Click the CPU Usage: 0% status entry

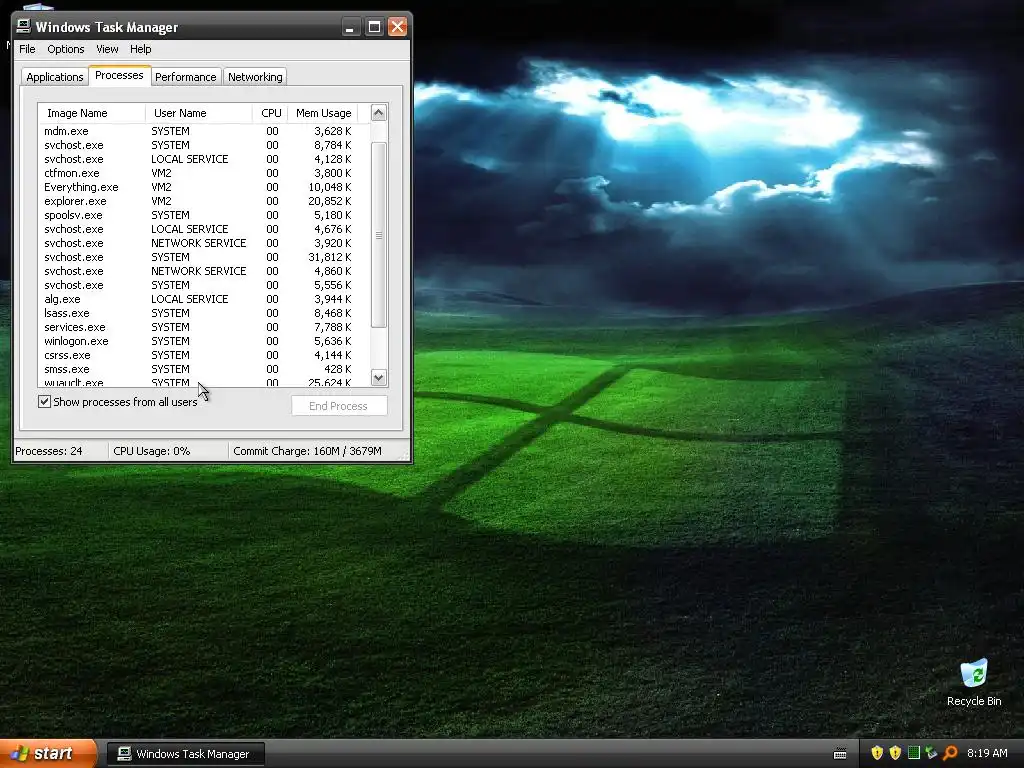pos(152,451)
